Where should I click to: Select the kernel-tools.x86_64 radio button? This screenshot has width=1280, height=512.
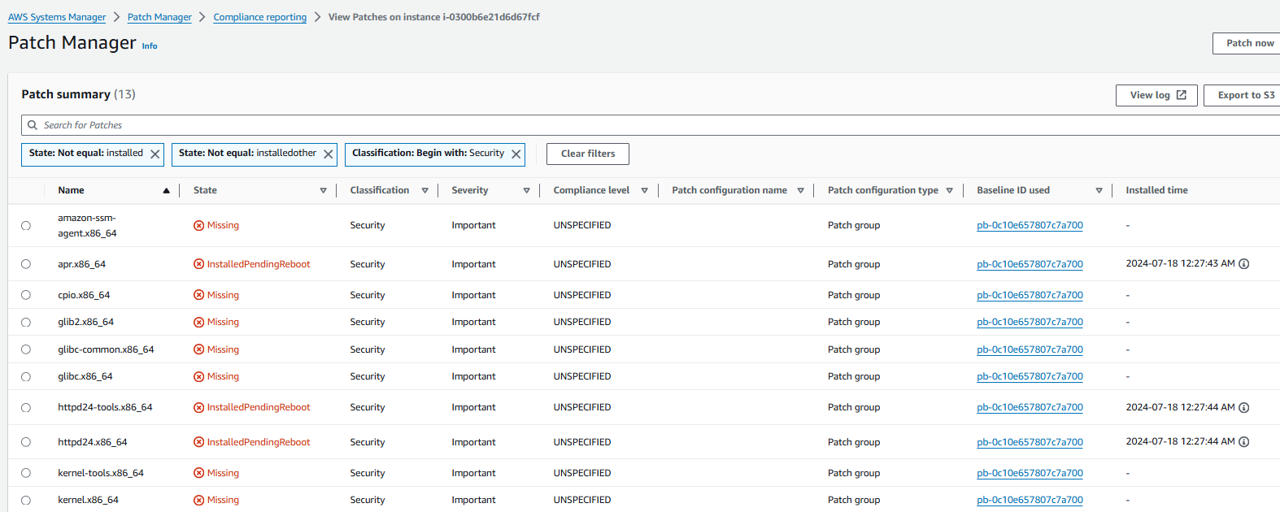click(x=26, y=473)
